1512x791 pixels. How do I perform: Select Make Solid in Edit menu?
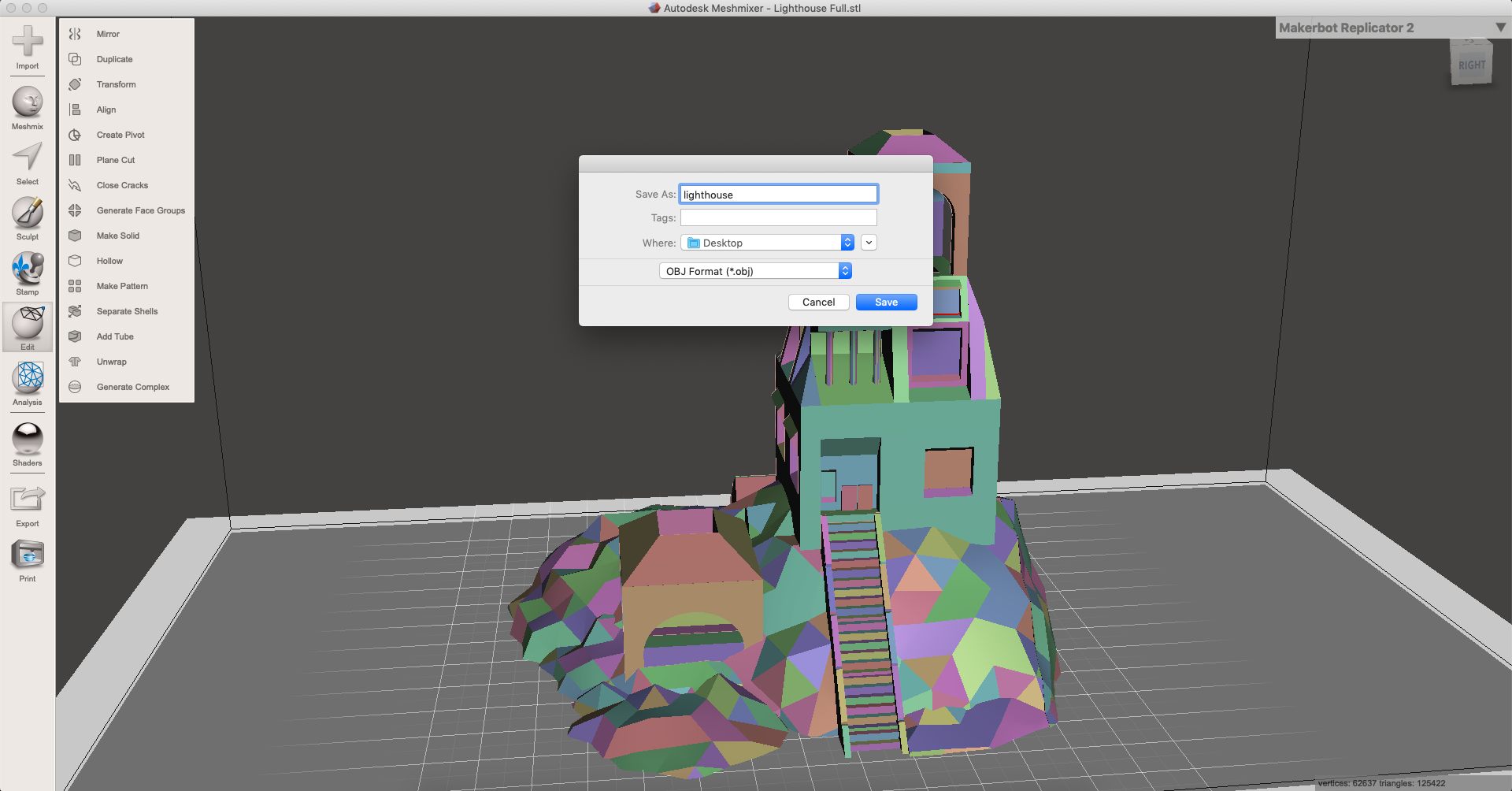click(x=118, y=236)
